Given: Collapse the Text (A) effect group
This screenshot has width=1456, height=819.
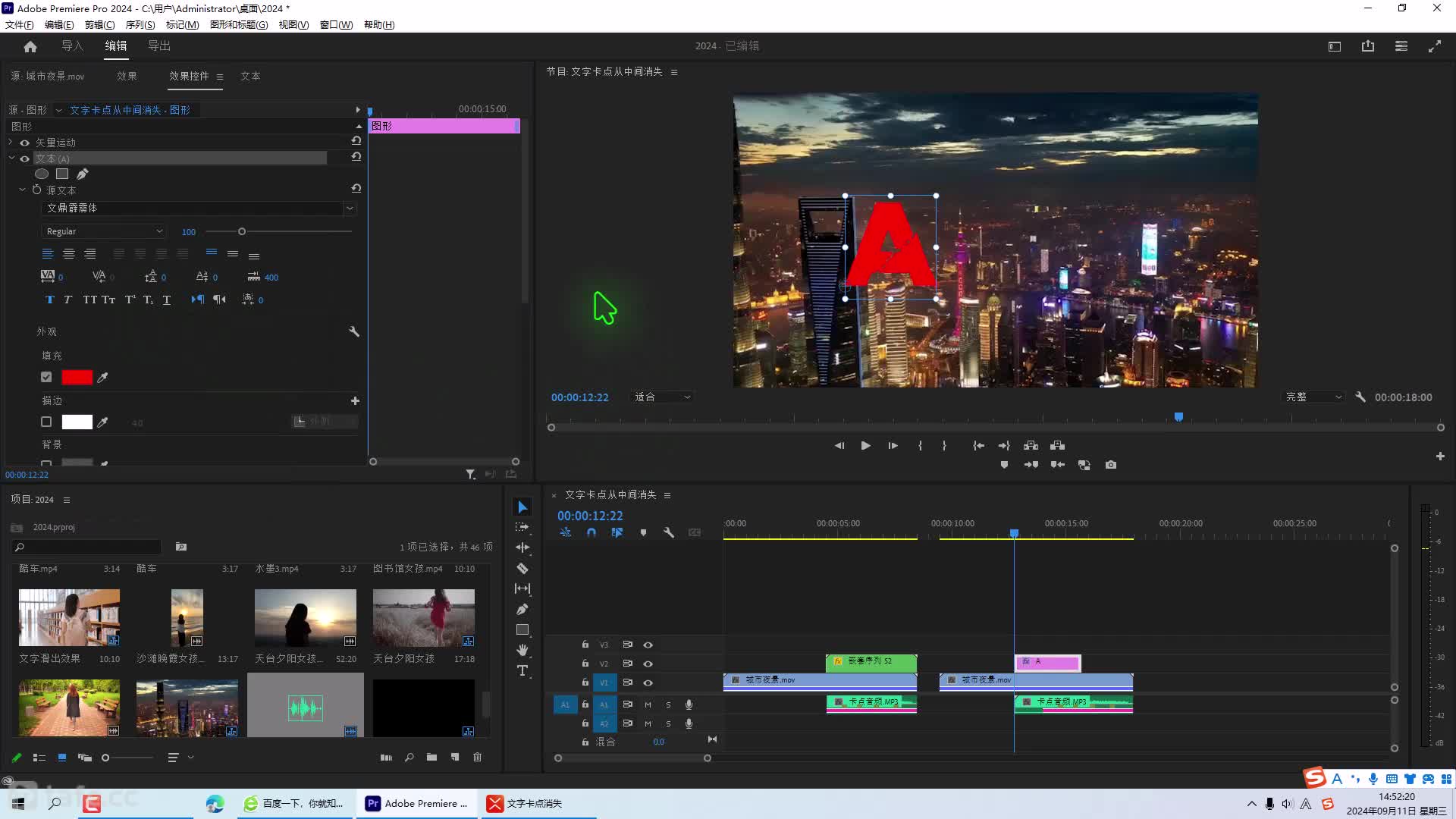Looking at the screenshot, I should point(11,158).
